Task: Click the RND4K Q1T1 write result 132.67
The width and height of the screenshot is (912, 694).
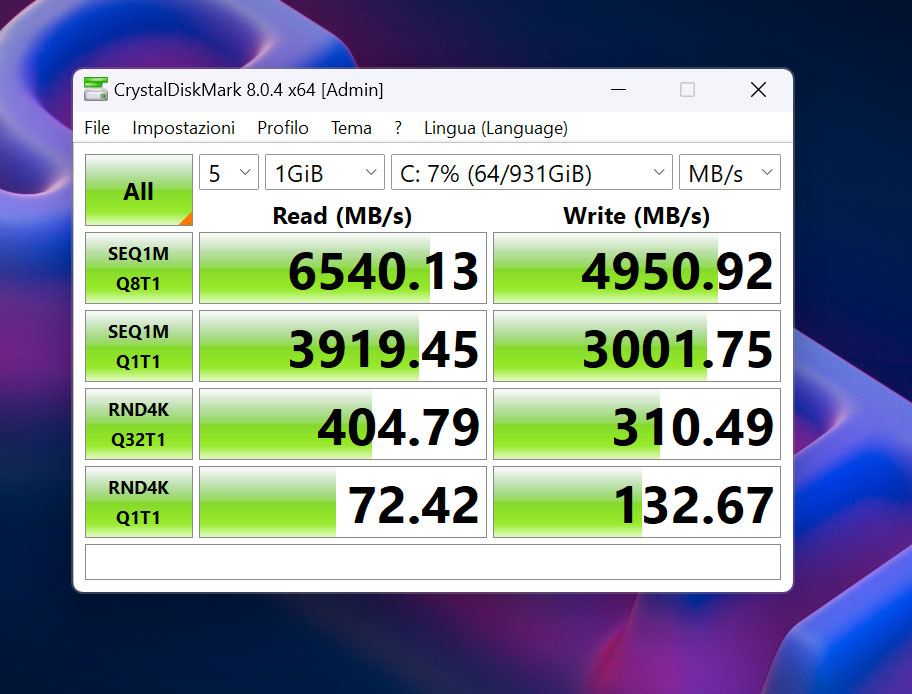Action: pyautogui.click(x=637, y=502)
